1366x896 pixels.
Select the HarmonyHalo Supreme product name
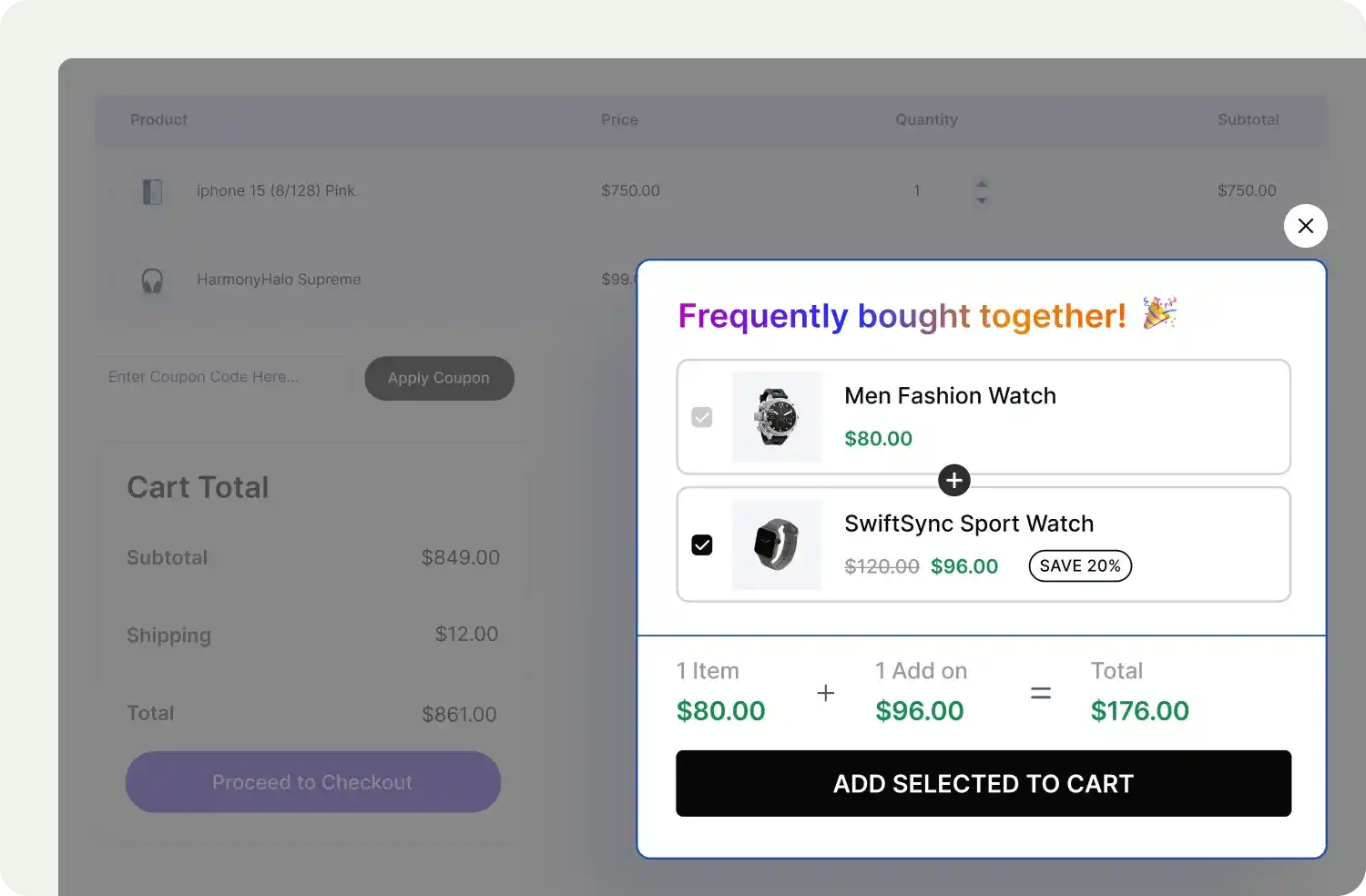(x=279, y=280)
